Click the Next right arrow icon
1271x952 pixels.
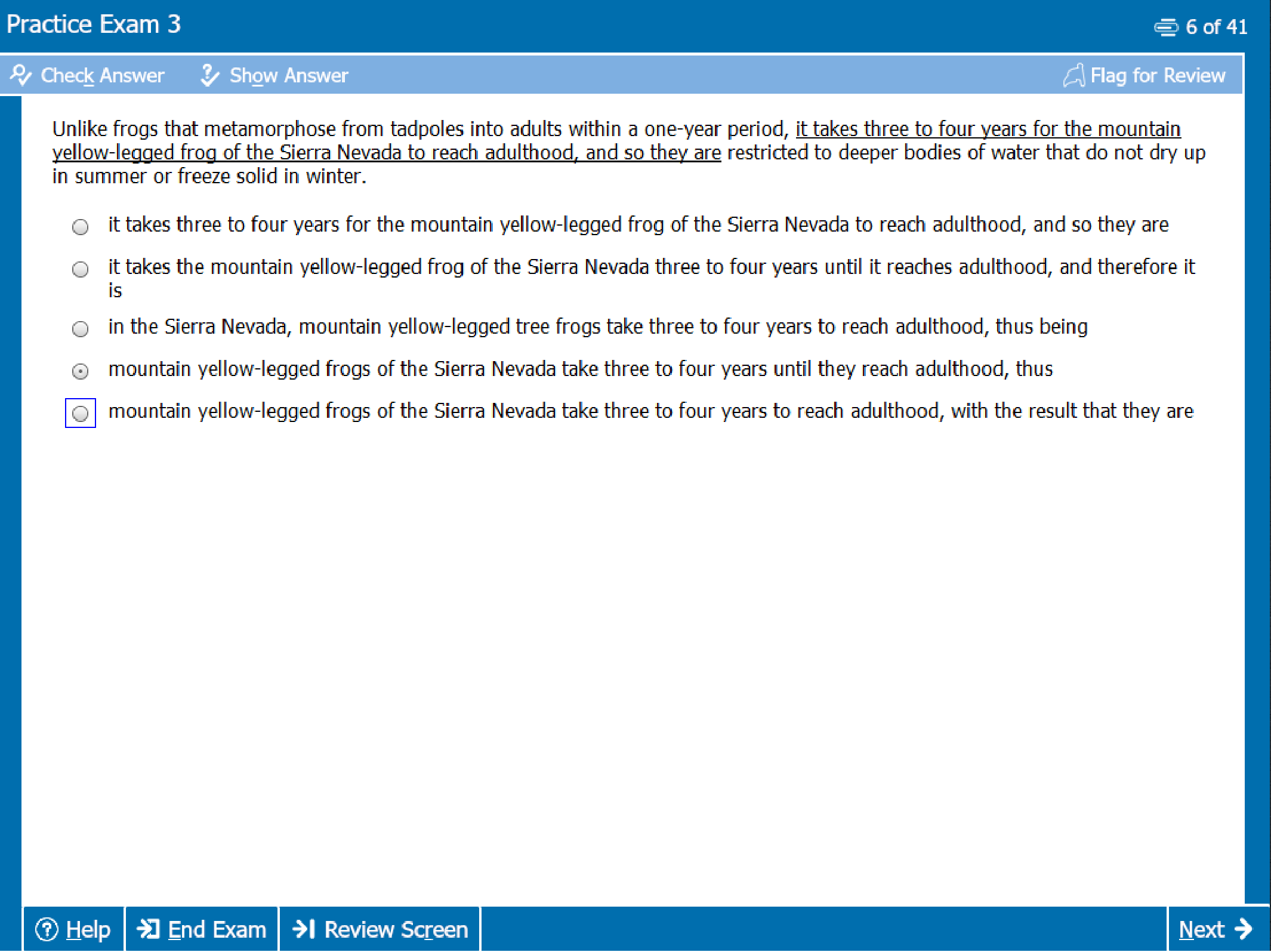point(1244,929)
